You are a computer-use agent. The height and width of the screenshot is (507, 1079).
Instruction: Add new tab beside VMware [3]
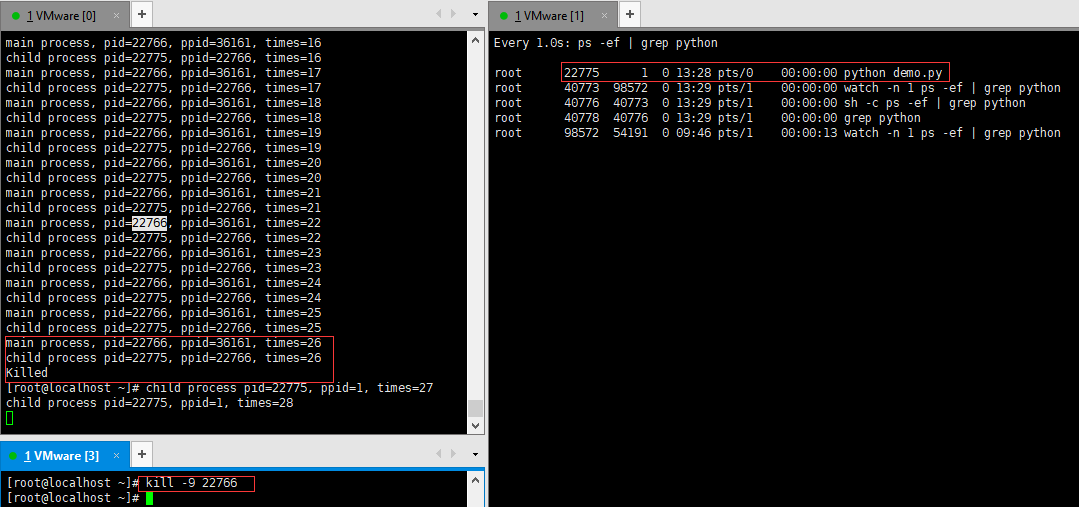[141, 455]
